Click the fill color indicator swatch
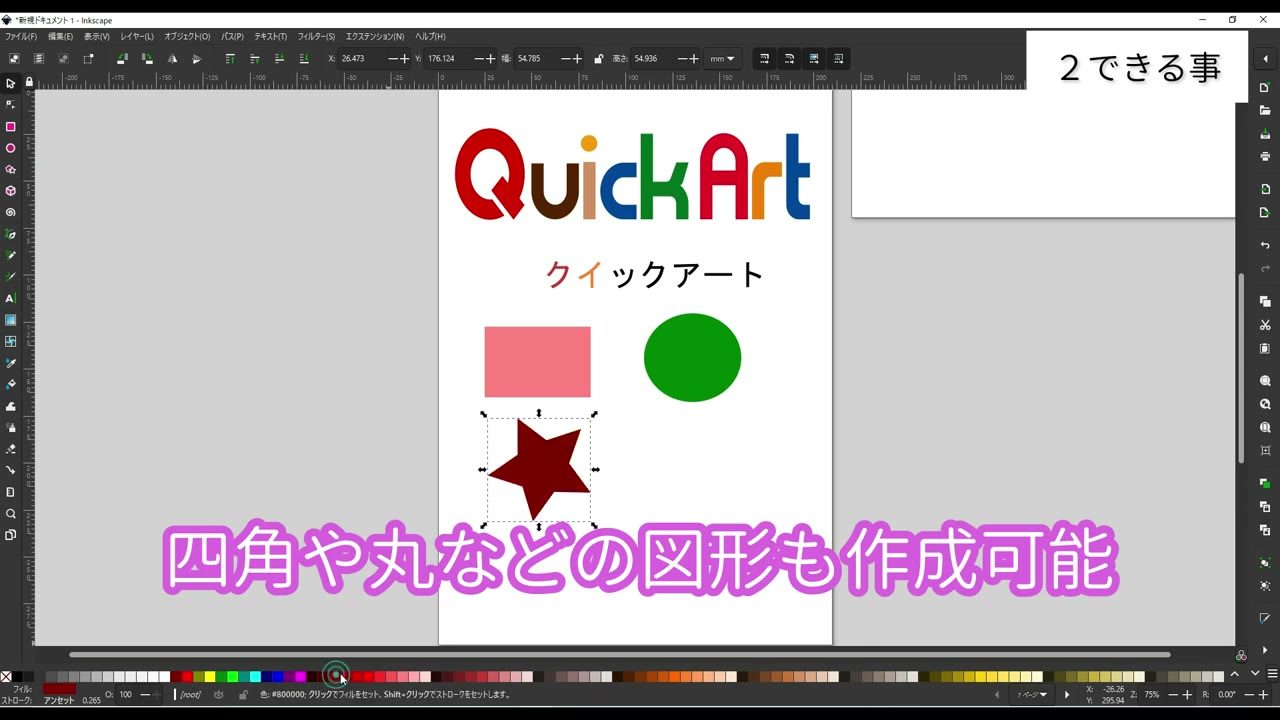 pos(59,689)
